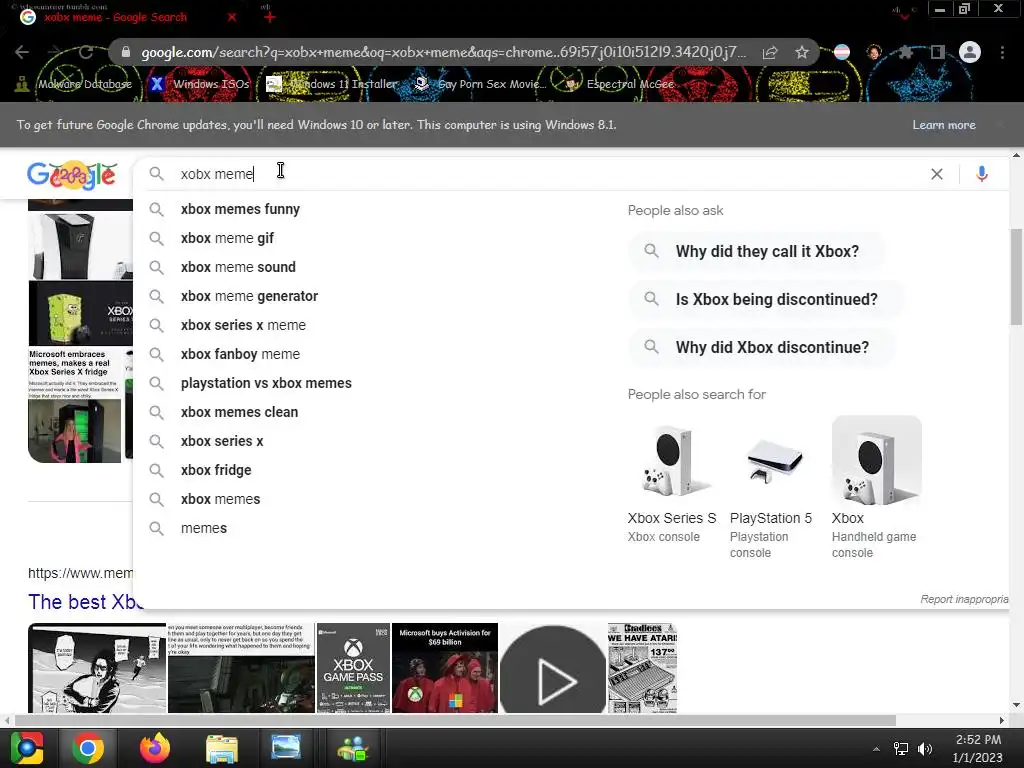Open the Malware Database bookmark
This screenshot has width=1024, height=768.
pos(74,84)
